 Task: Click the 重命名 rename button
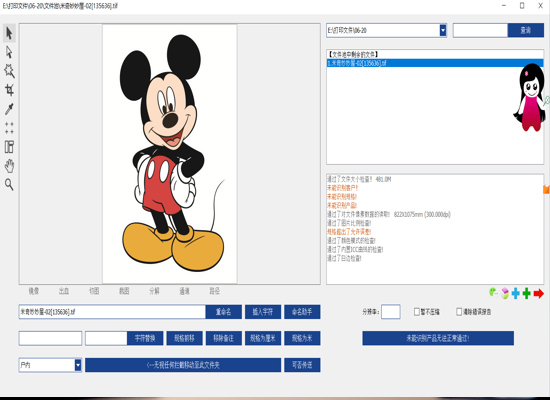(223, 312)
